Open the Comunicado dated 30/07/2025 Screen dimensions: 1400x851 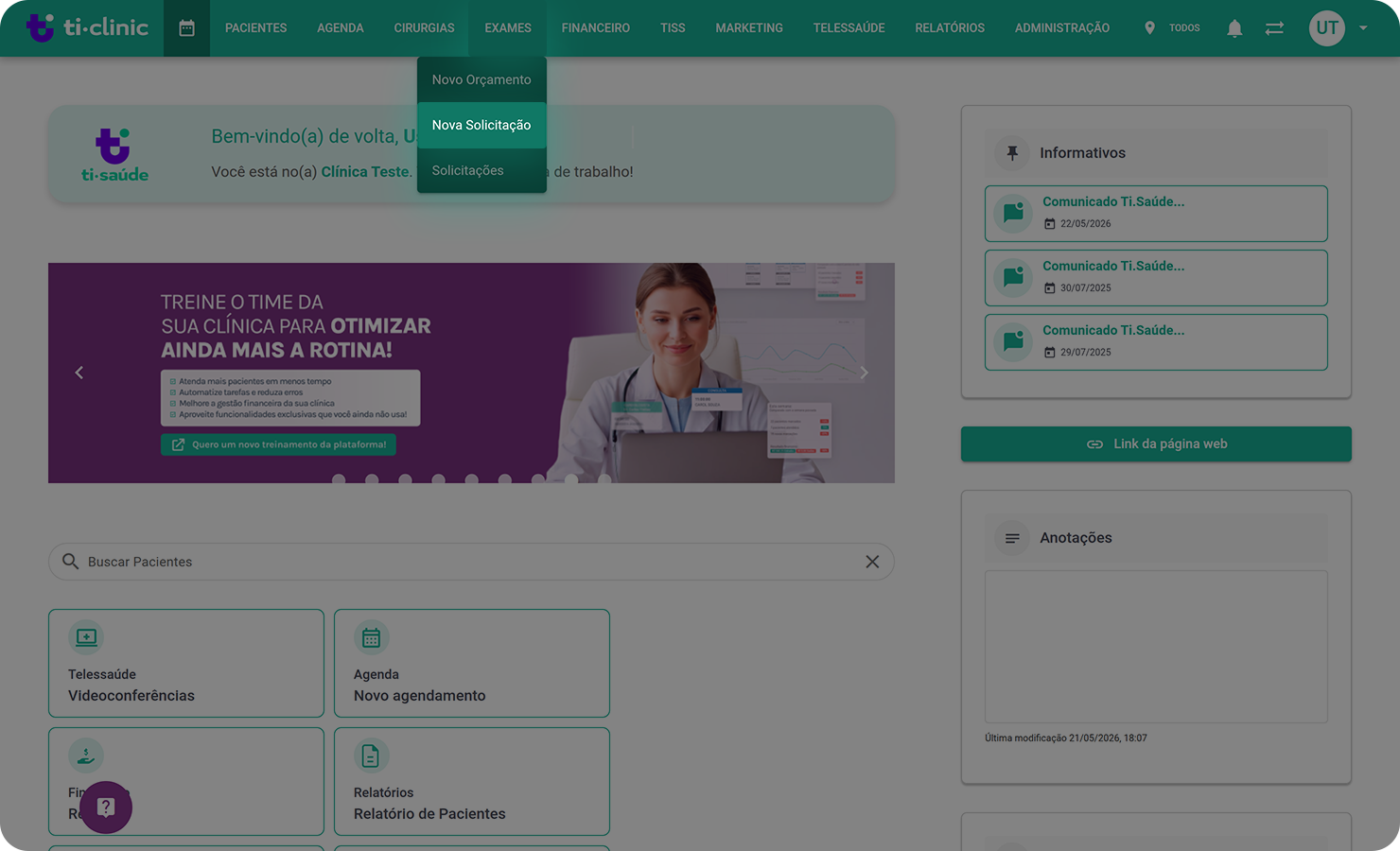point(1156,278)
